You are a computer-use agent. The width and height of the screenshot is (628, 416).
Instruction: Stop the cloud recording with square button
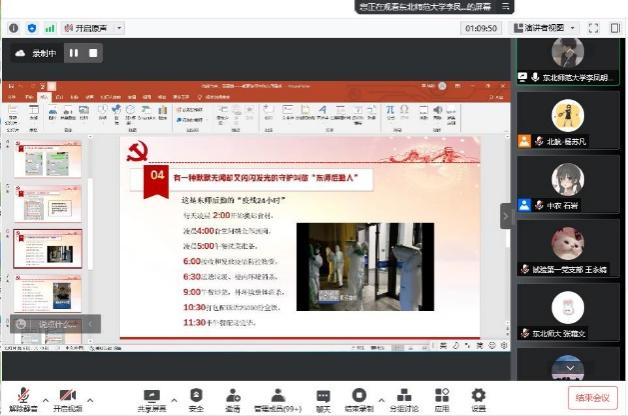(x=95, y=53)
